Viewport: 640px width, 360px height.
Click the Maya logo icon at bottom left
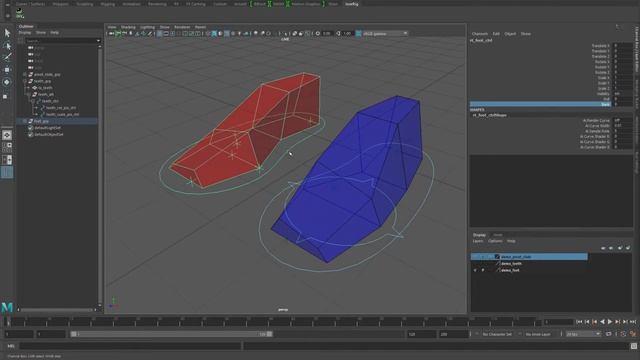point(7,307)
